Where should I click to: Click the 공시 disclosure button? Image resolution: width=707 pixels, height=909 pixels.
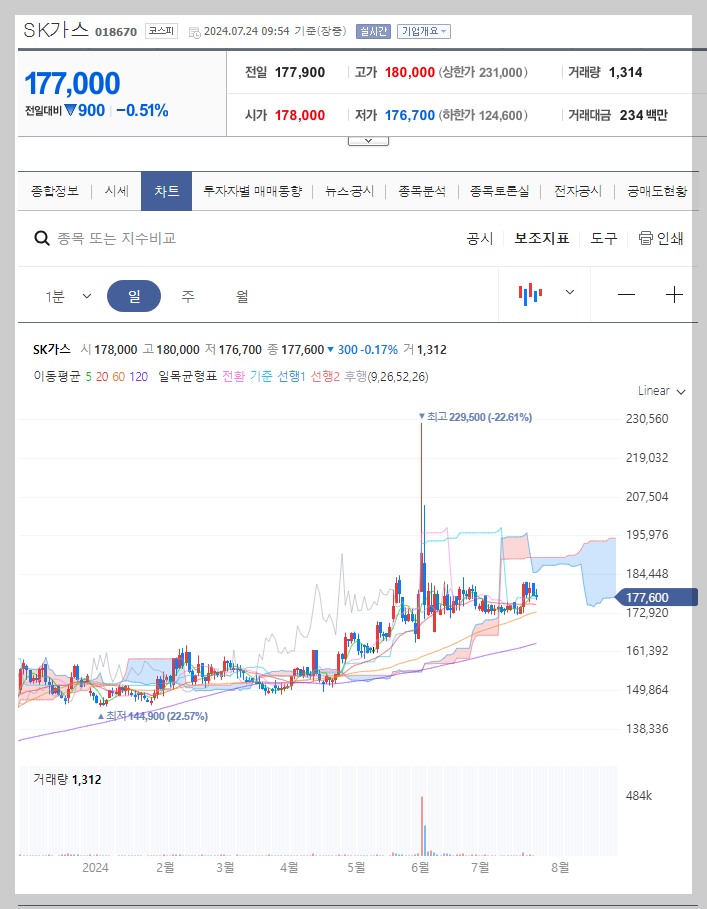(480, 237)
